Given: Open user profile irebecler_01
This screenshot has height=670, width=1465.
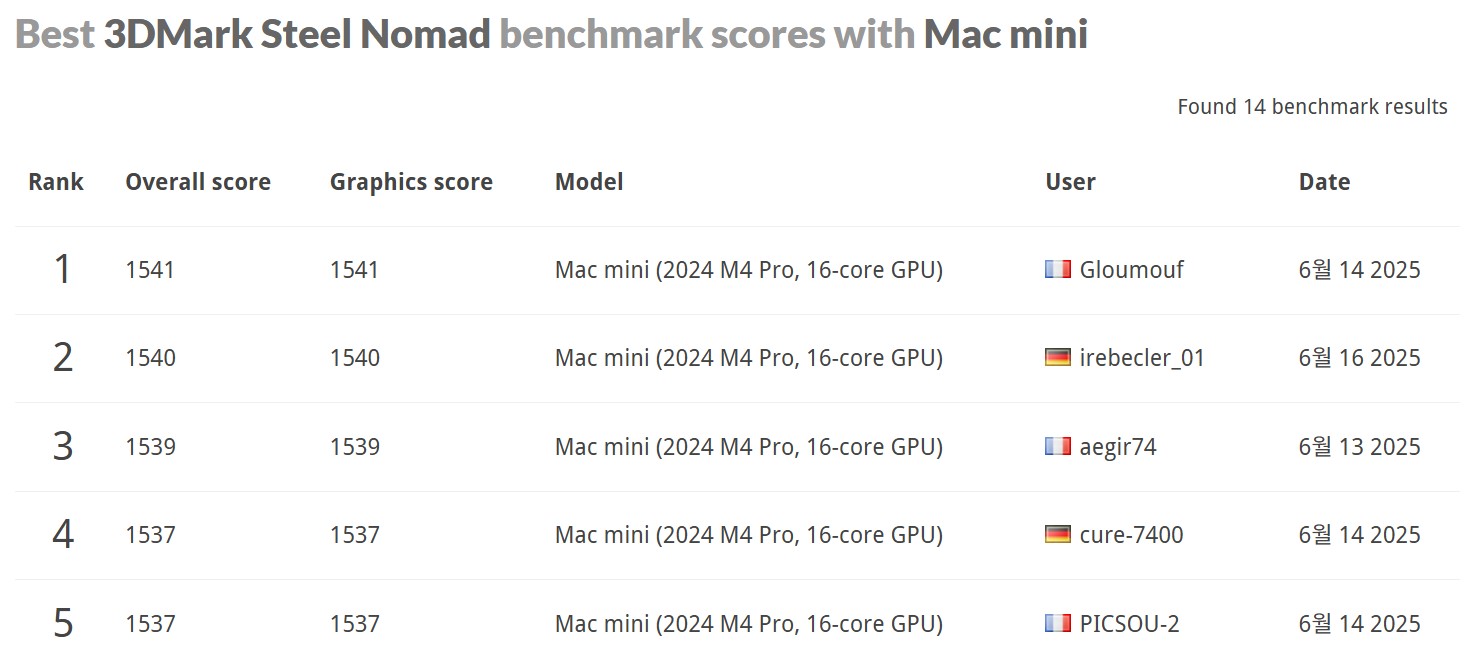Looking at the screenshot, I should click(x=1142, y=358).
